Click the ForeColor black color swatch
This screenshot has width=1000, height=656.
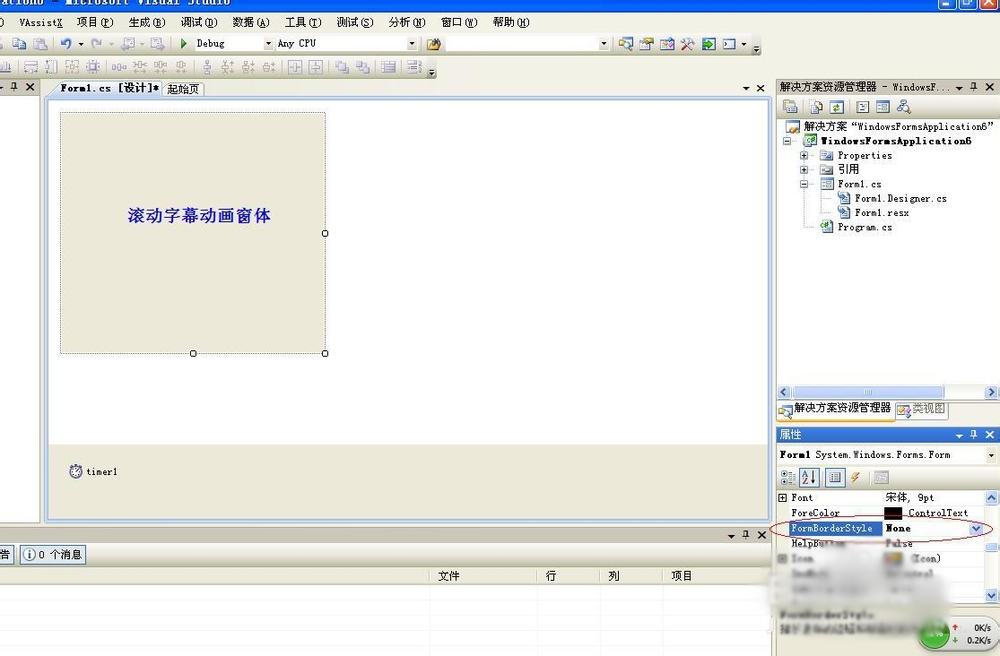tap(893, 513)
